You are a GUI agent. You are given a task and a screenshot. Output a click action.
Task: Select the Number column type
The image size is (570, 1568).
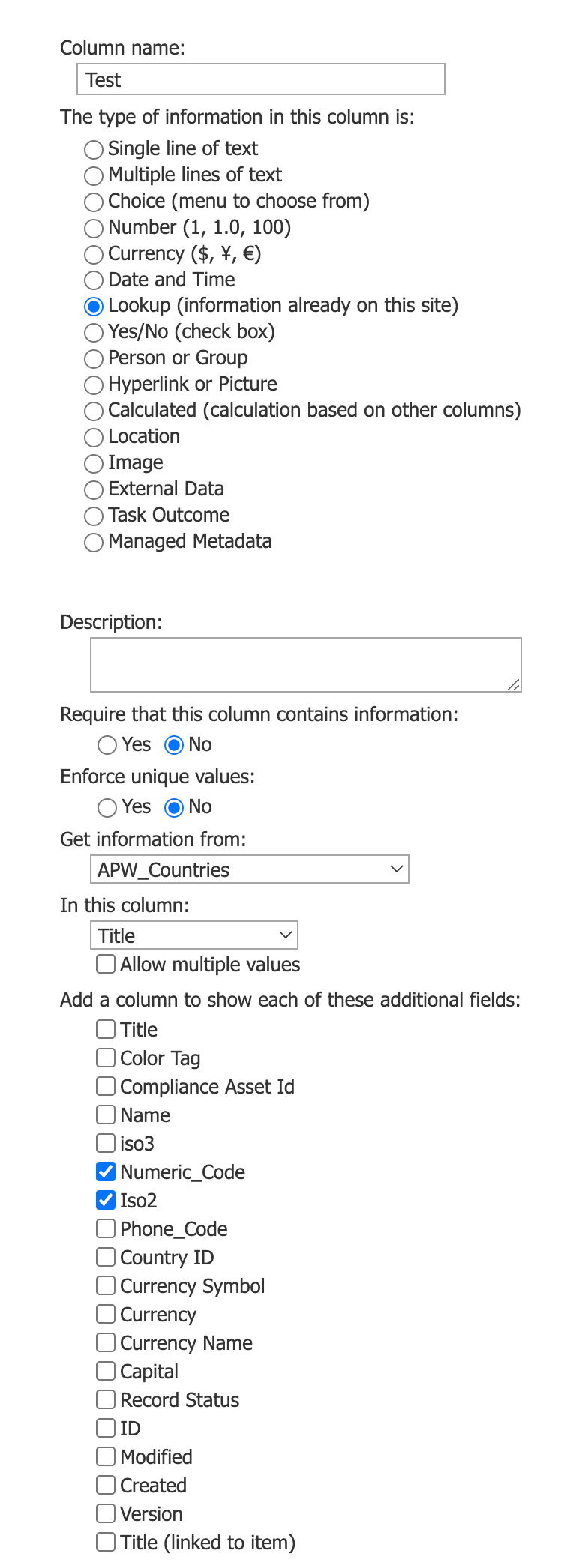point(93,228)
